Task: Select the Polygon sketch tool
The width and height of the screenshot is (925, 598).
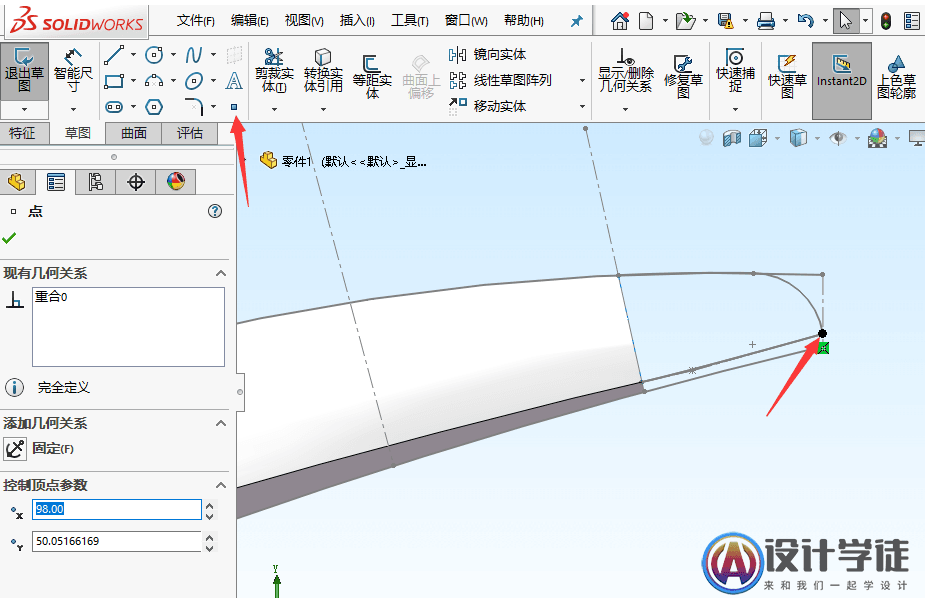Action: (154, 107)
